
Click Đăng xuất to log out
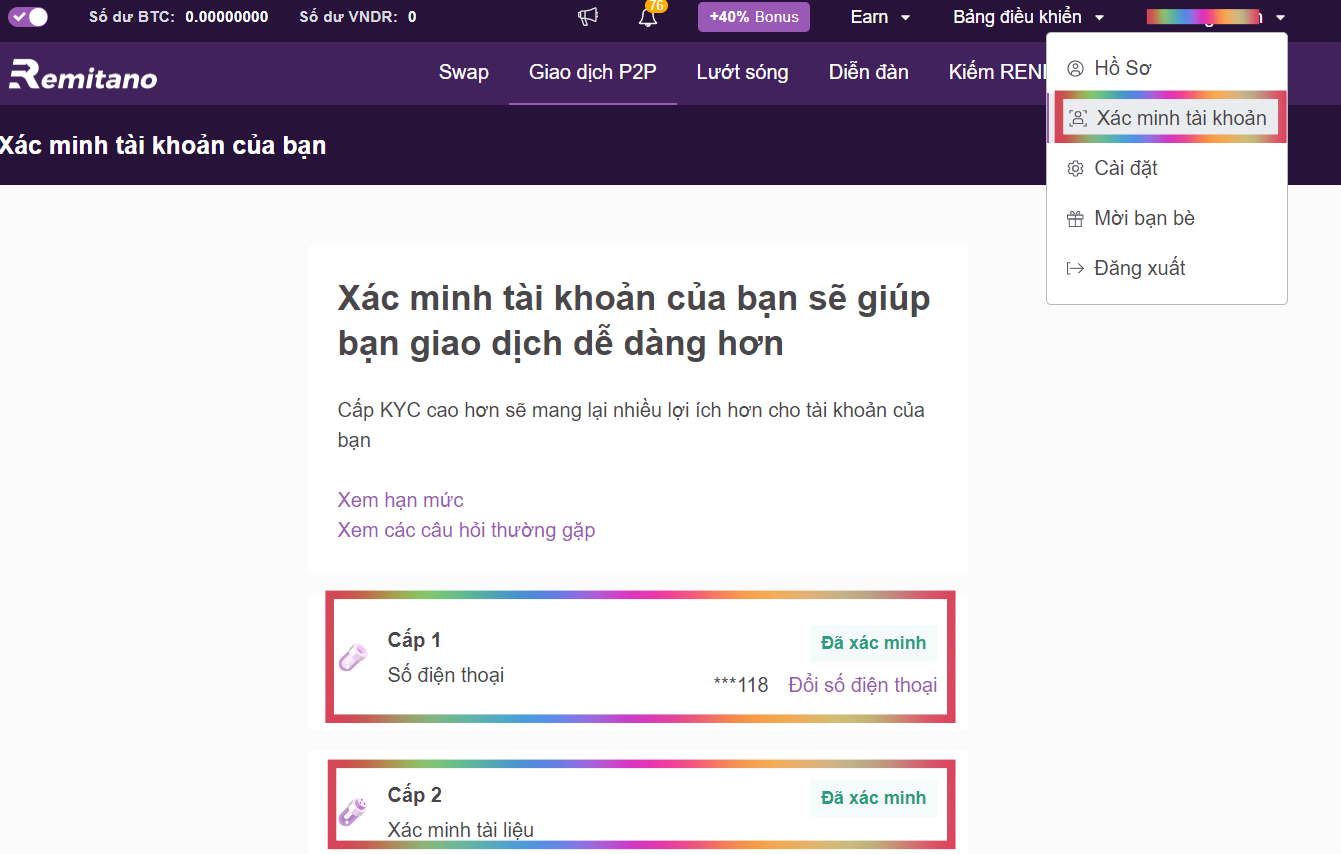click(x=1166, y=268)
